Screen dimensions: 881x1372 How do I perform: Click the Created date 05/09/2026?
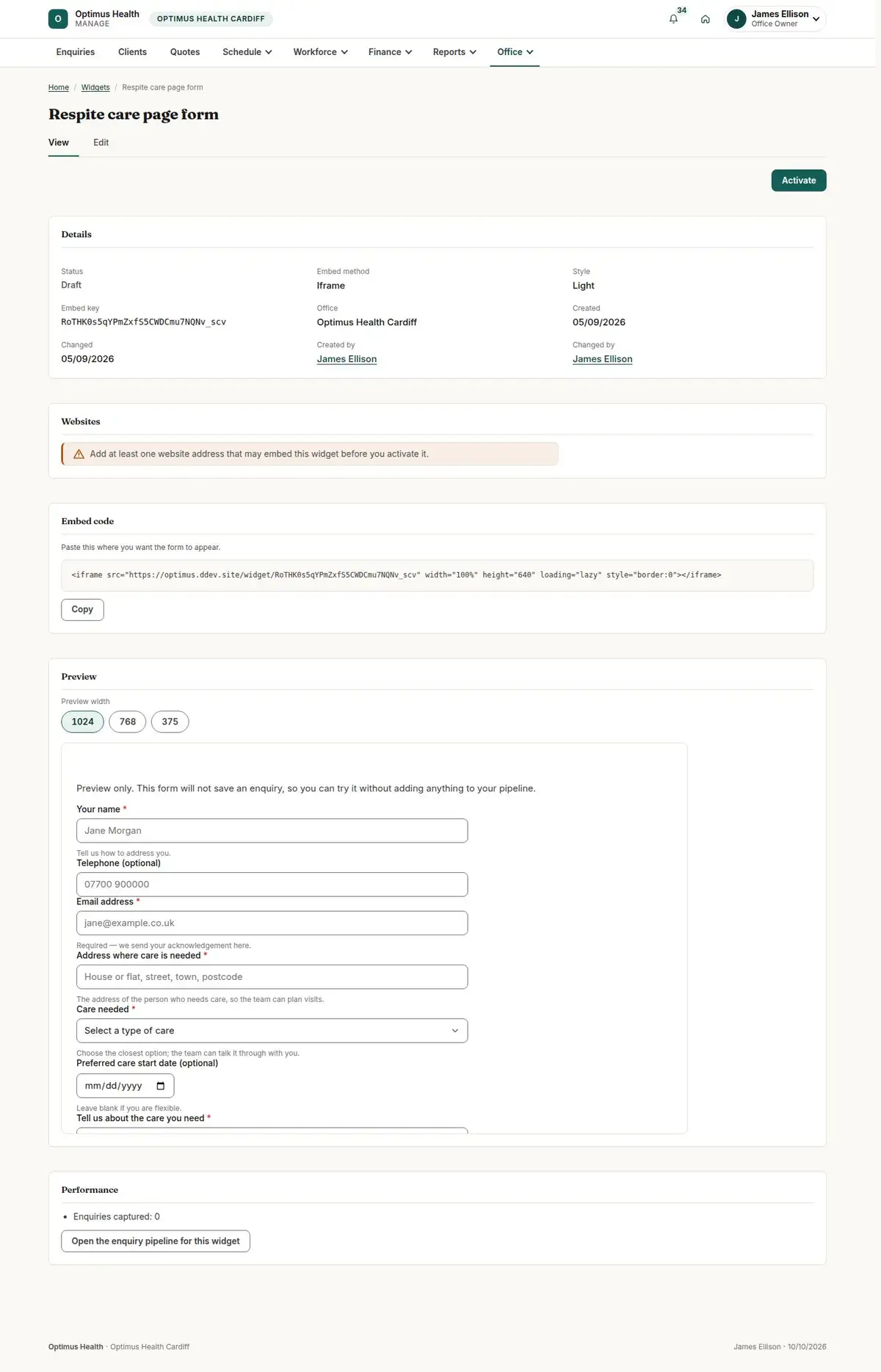[x=598, y=322]
